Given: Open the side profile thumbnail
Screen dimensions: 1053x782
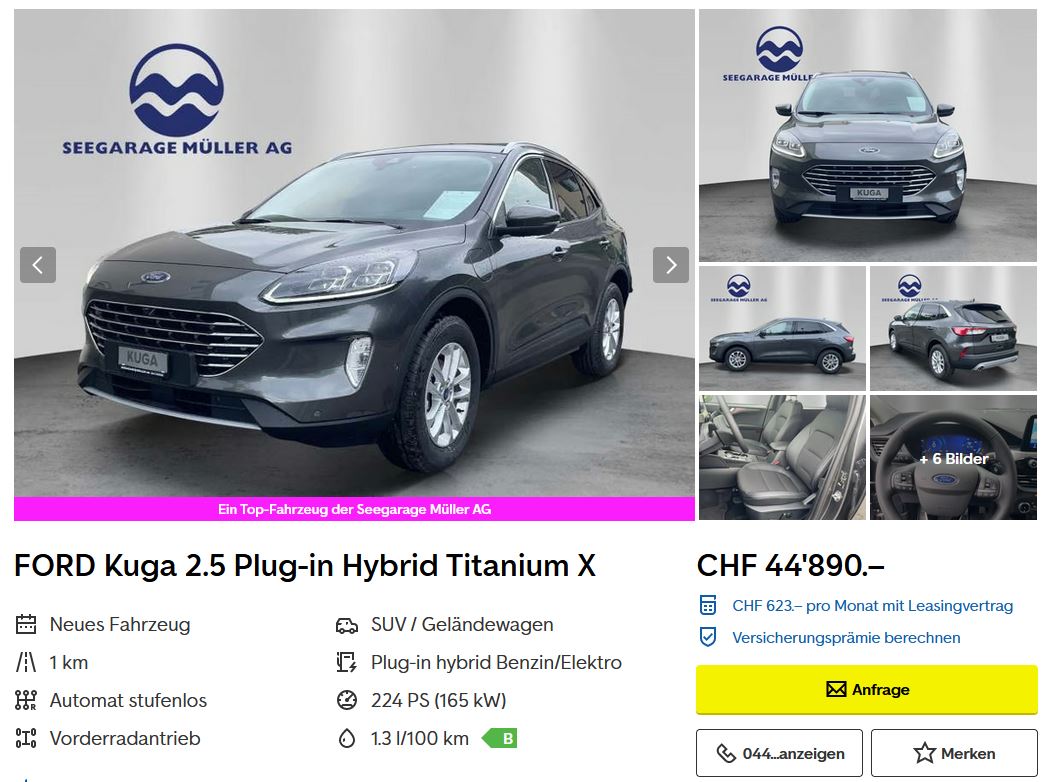Looking at the screenshot, I should [x=782, y=329].
